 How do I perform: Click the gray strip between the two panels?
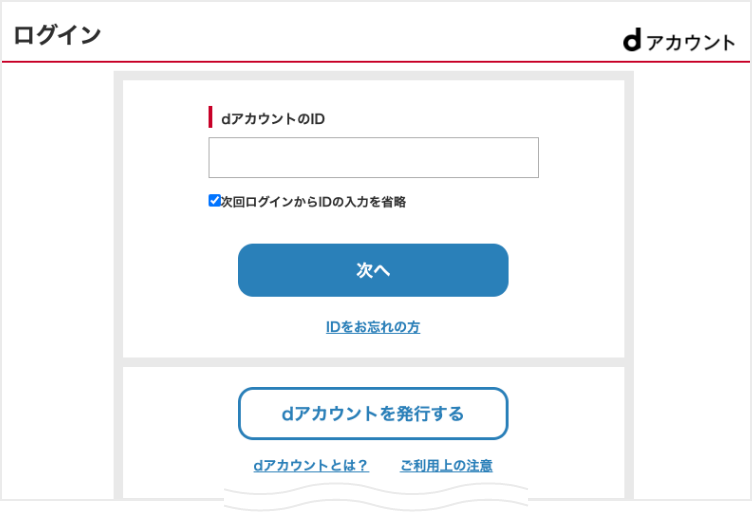[x=373, y=362]
